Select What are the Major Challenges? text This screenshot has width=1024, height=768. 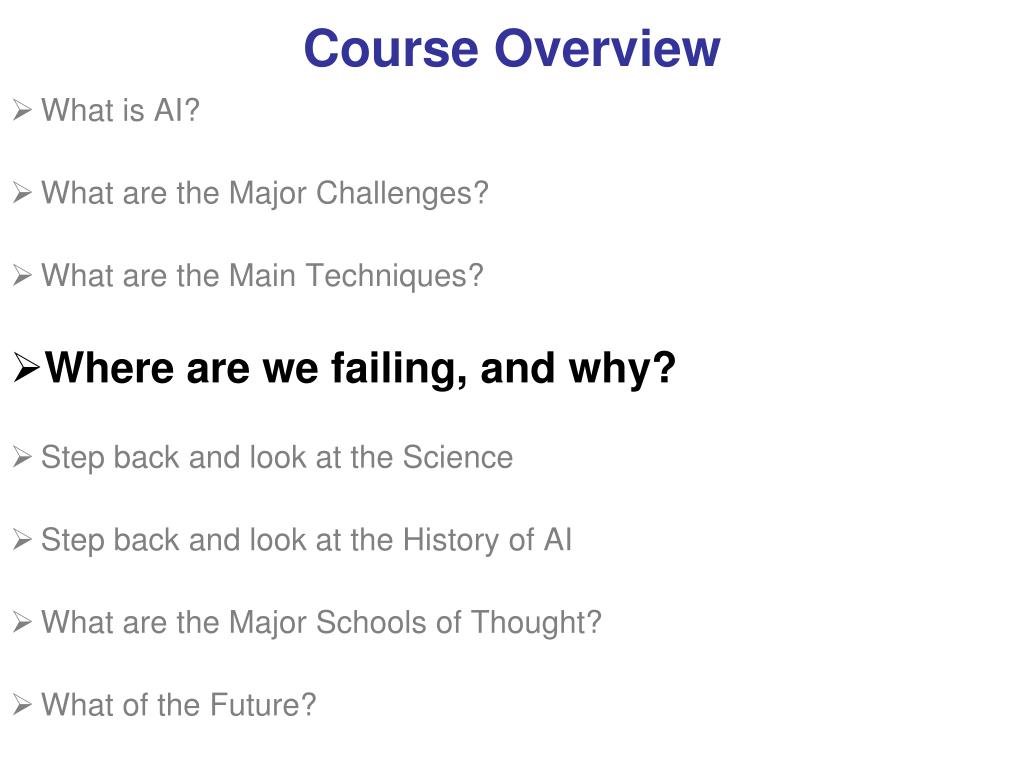(264, 194)
